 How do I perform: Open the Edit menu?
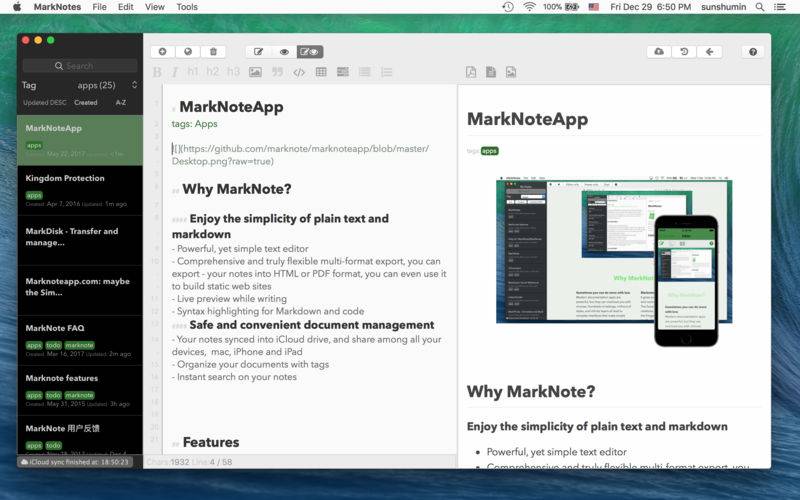[x=126, y=7]
